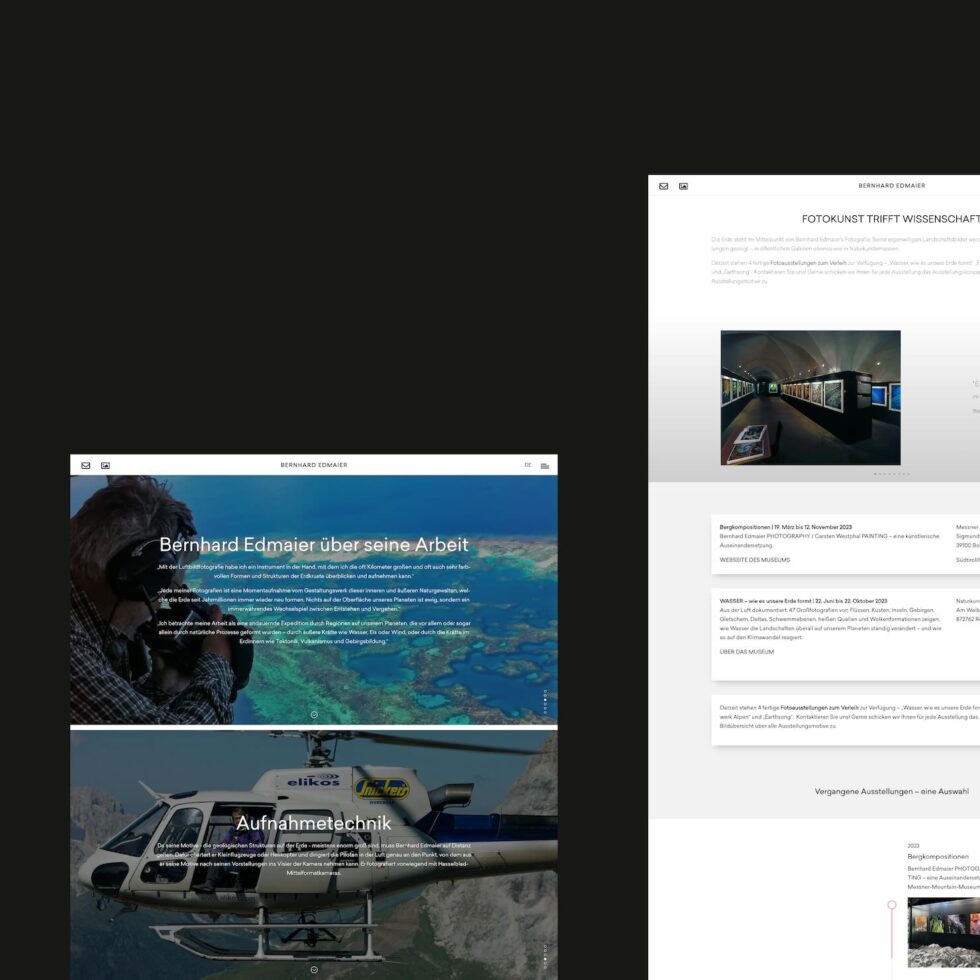
Task: Click the circled down arrow below the work text
Action: coord(314,714)
